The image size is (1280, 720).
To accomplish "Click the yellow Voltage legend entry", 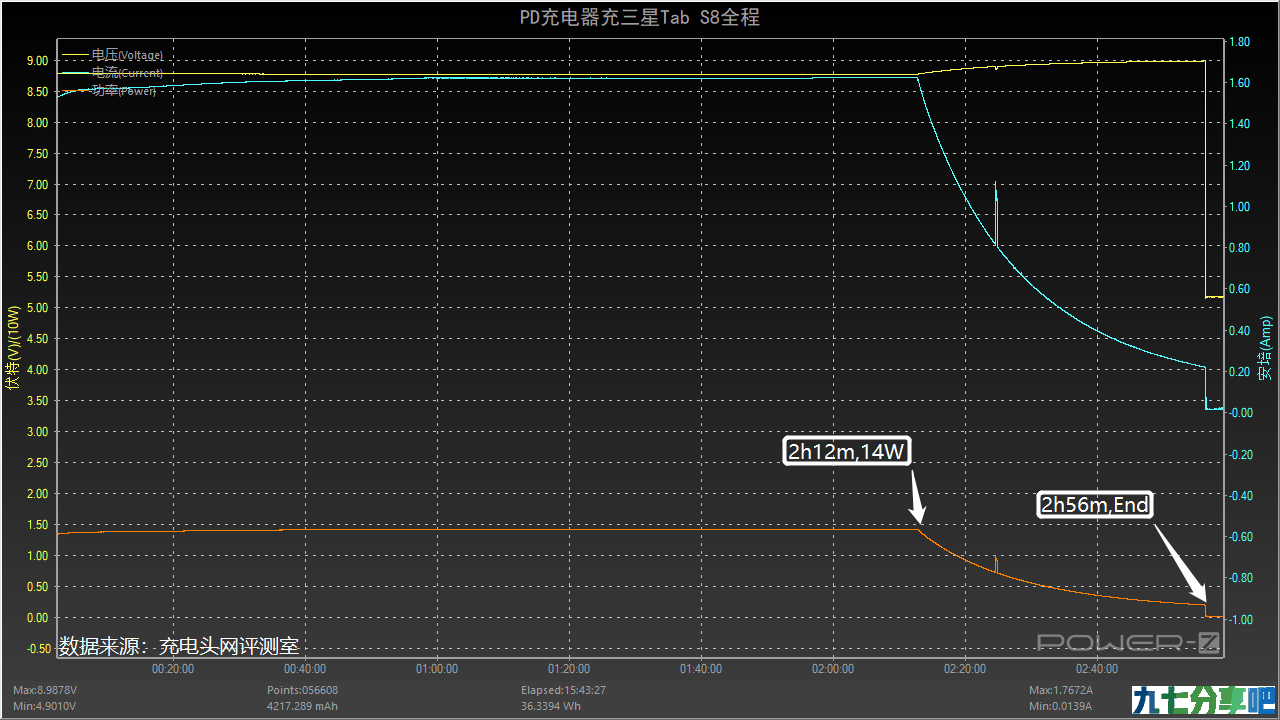I will [x=113, y=56].
